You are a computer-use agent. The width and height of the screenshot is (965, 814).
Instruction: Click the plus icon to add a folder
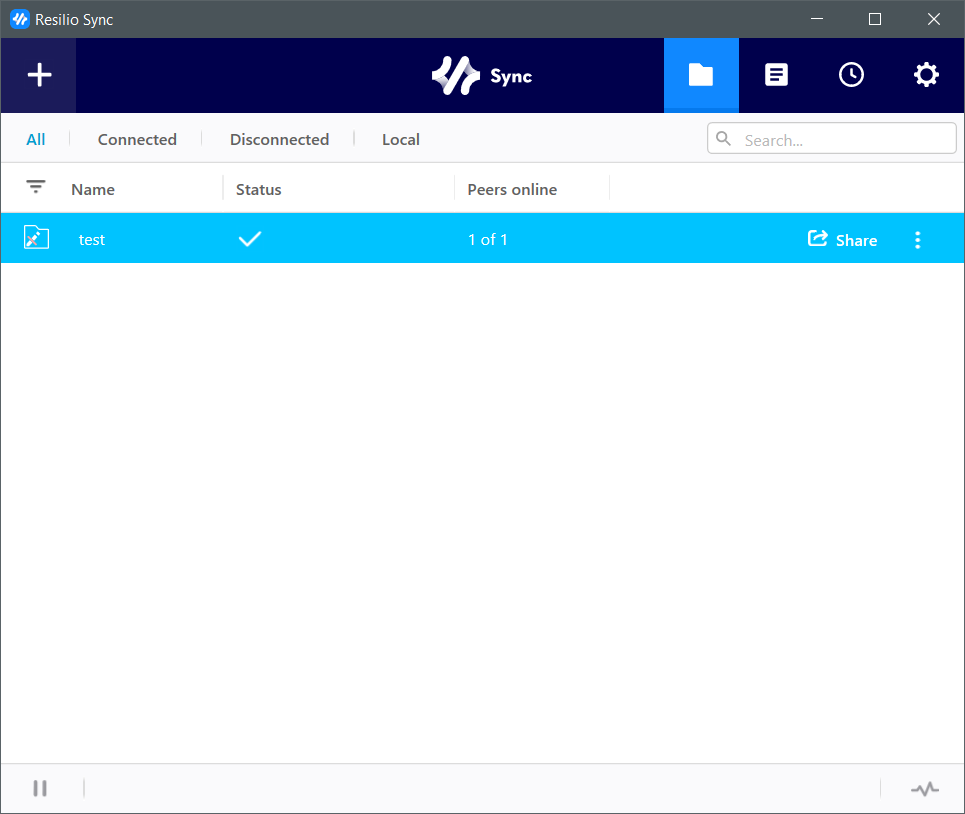39,75
